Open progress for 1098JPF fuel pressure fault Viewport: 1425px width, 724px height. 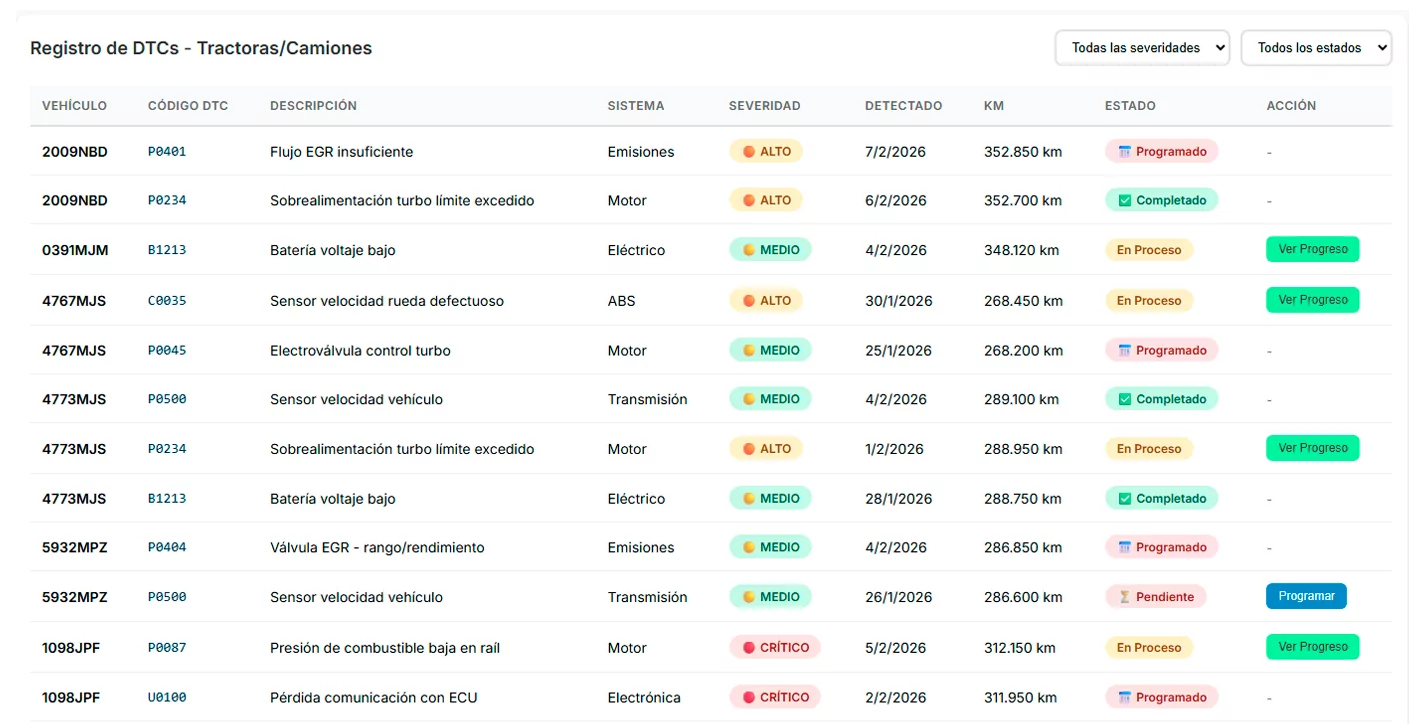[1312, 646]
